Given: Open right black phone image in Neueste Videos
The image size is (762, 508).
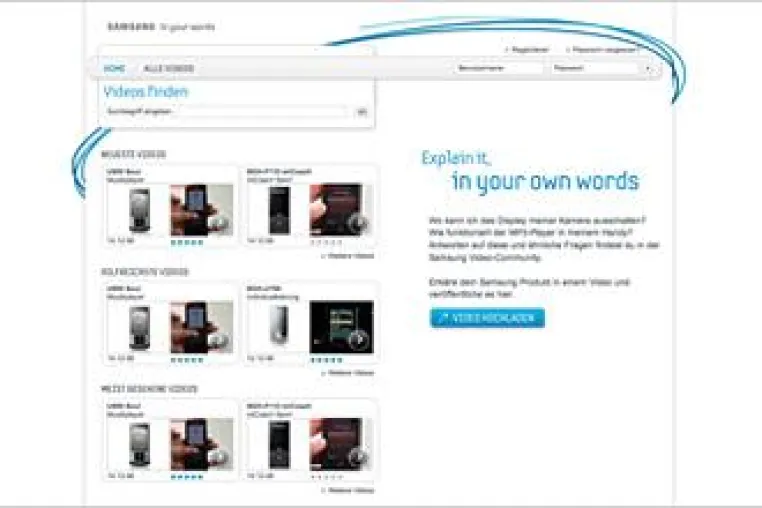Looking at the screenshot, I should (x=279, y=210).
